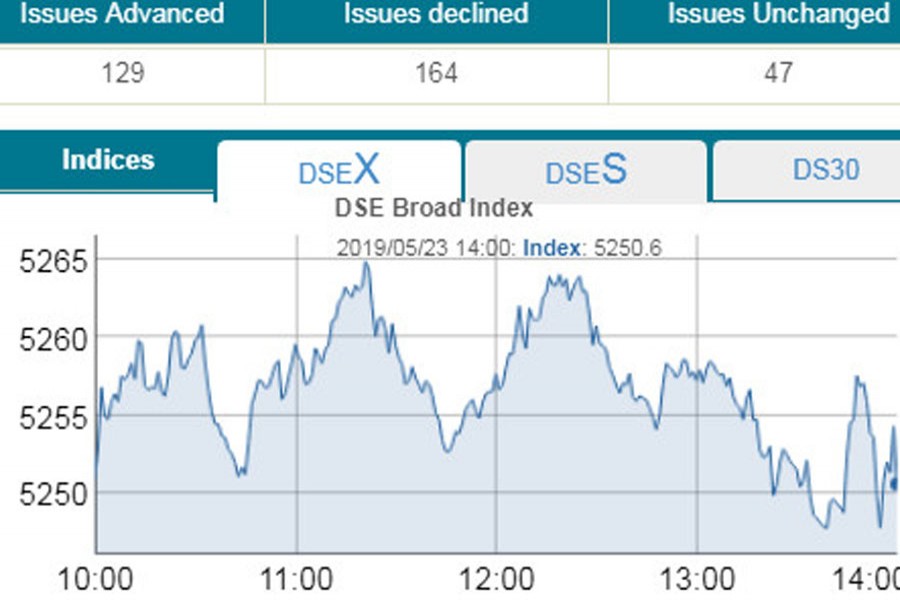Select the DS30 tab

[x=825, y=170]
